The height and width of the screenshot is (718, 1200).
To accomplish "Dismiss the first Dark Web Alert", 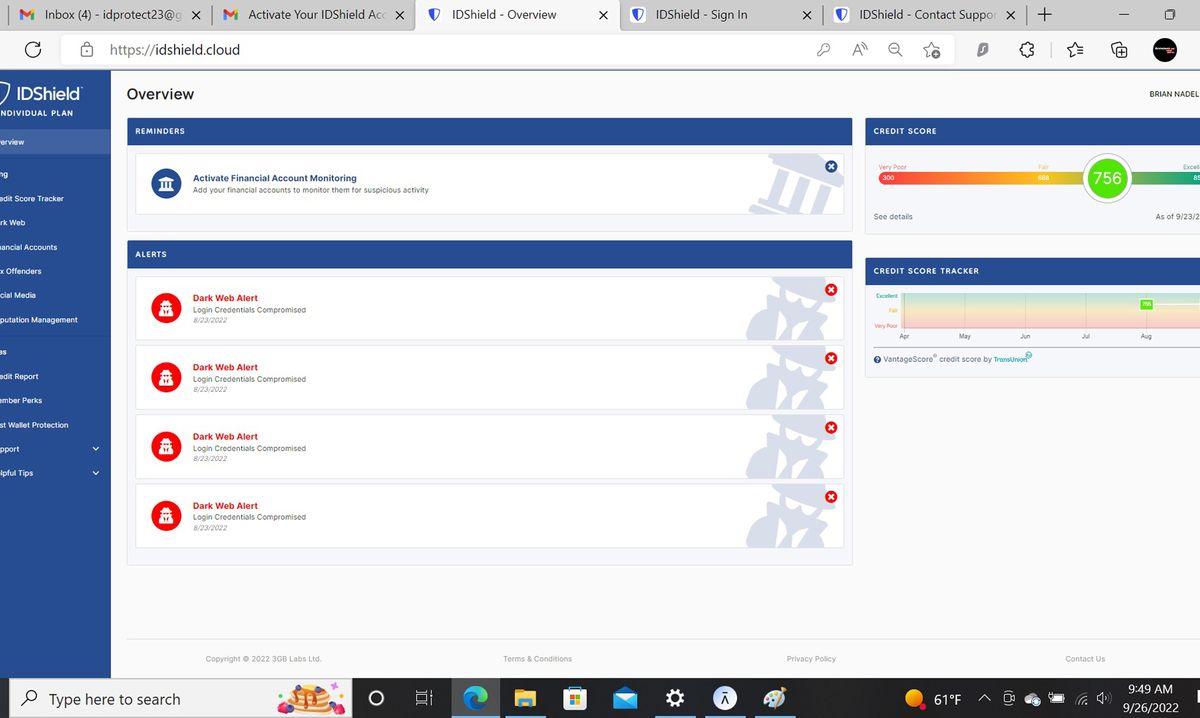I will coord(830,289).
